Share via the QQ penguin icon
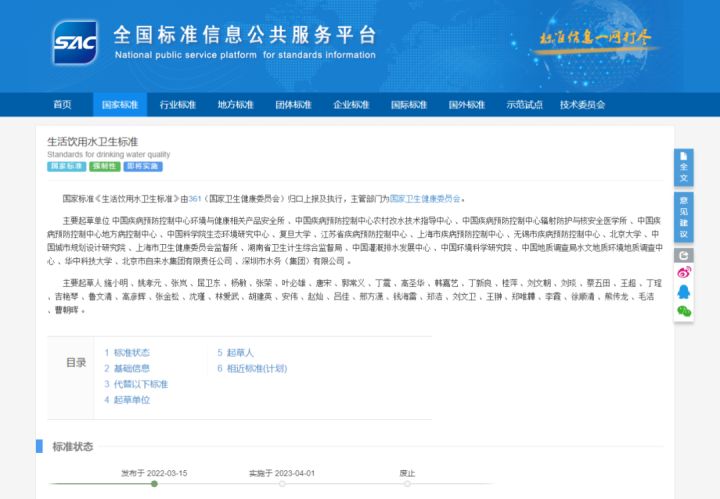The height and width of the screenshot is (499, 720). coord(684,292)
